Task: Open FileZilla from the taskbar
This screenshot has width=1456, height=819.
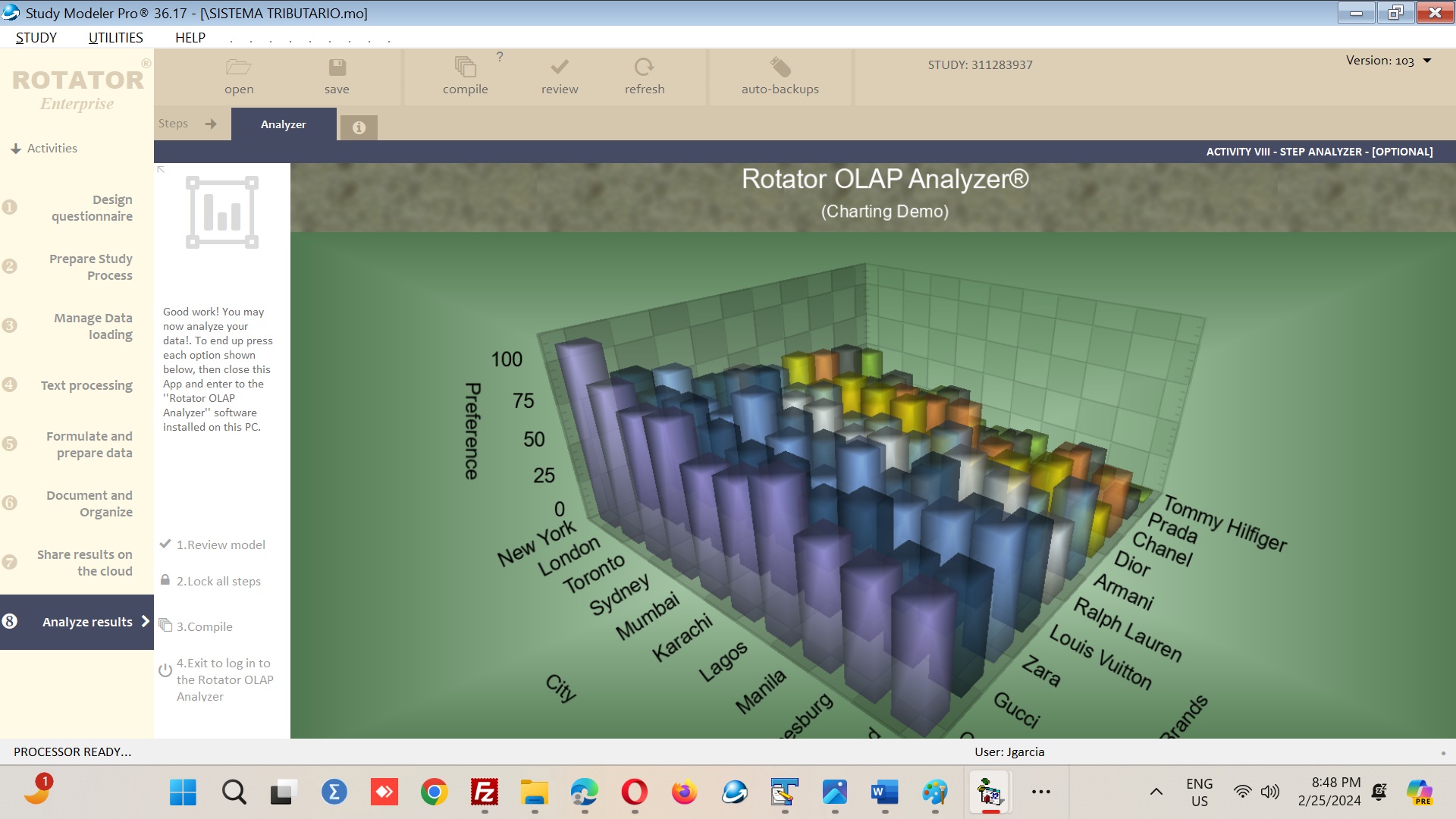Action: click(x=484, y=792)
